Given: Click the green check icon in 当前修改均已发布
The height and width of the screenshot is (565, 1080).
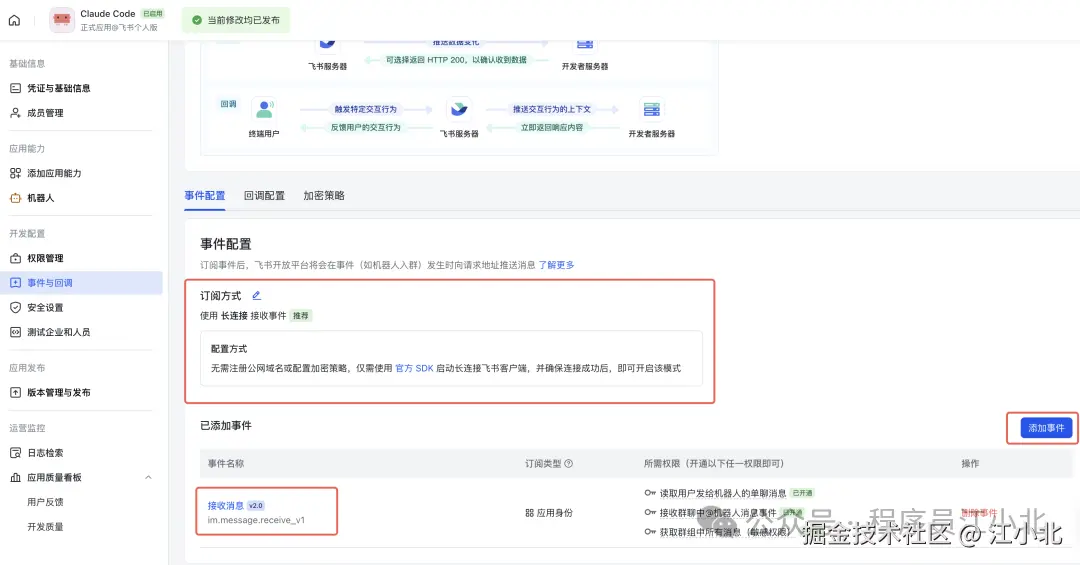Looking at the screenshot, I should pos(197,20).
